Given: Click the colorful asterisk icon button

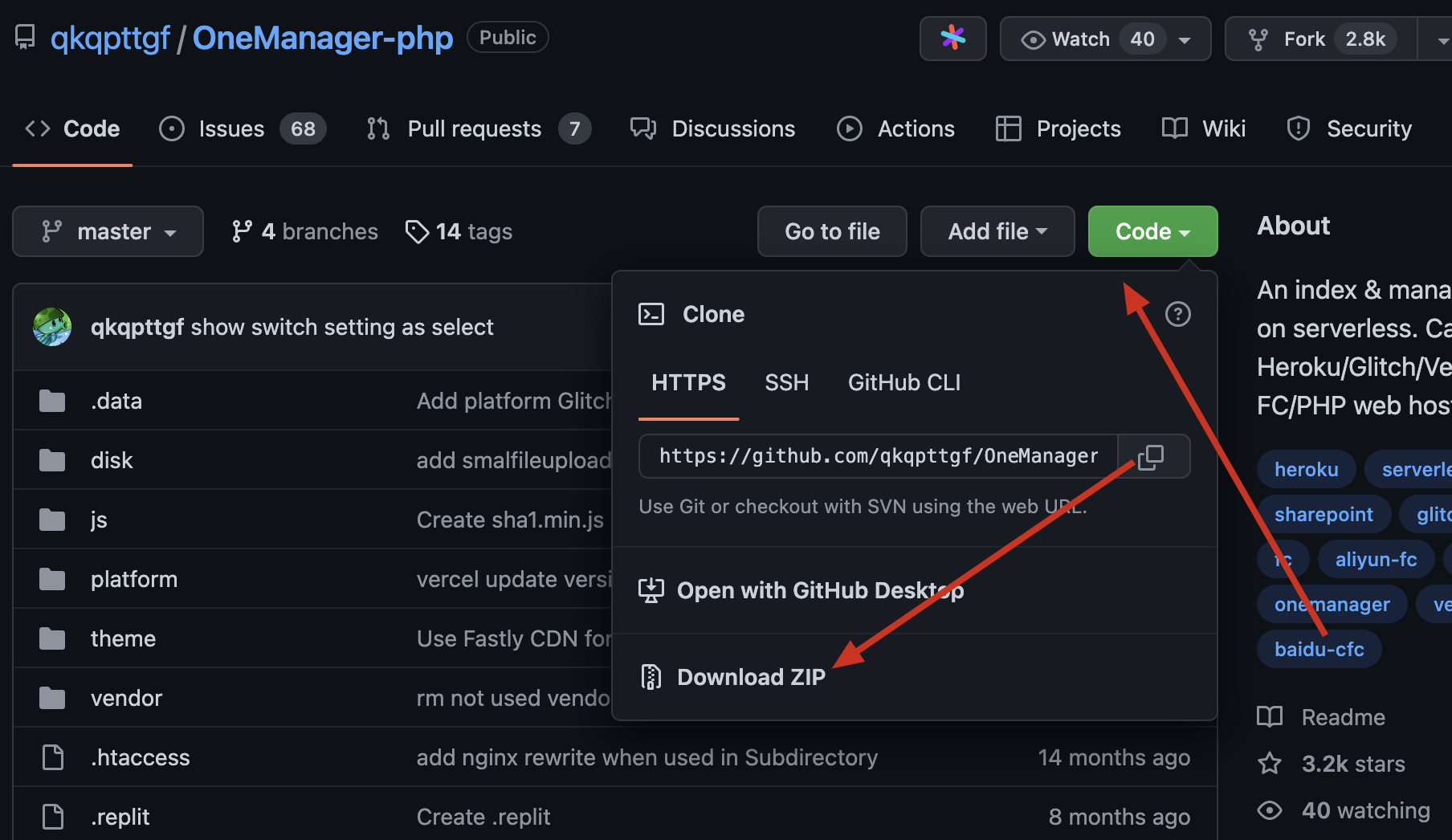Looking at the screenshot, I should click(952, 39).
